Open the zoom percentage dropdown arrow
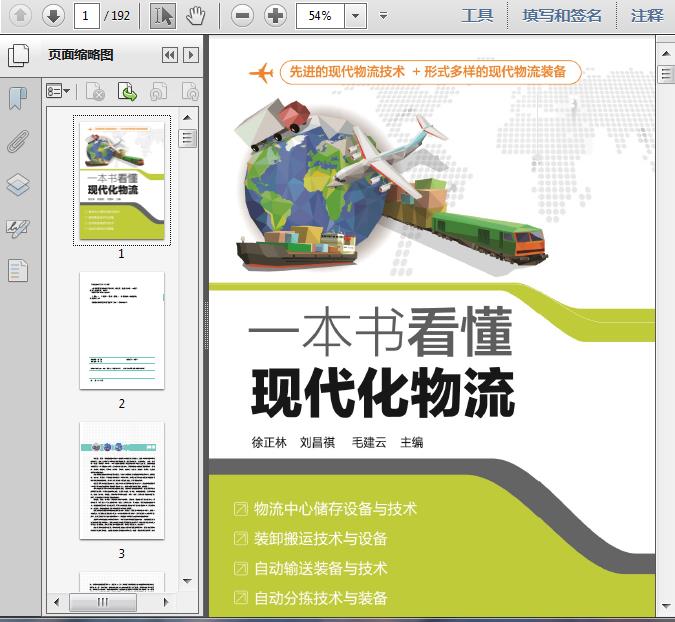Viewport: 675px width, 622px height. tap(355, 16)
